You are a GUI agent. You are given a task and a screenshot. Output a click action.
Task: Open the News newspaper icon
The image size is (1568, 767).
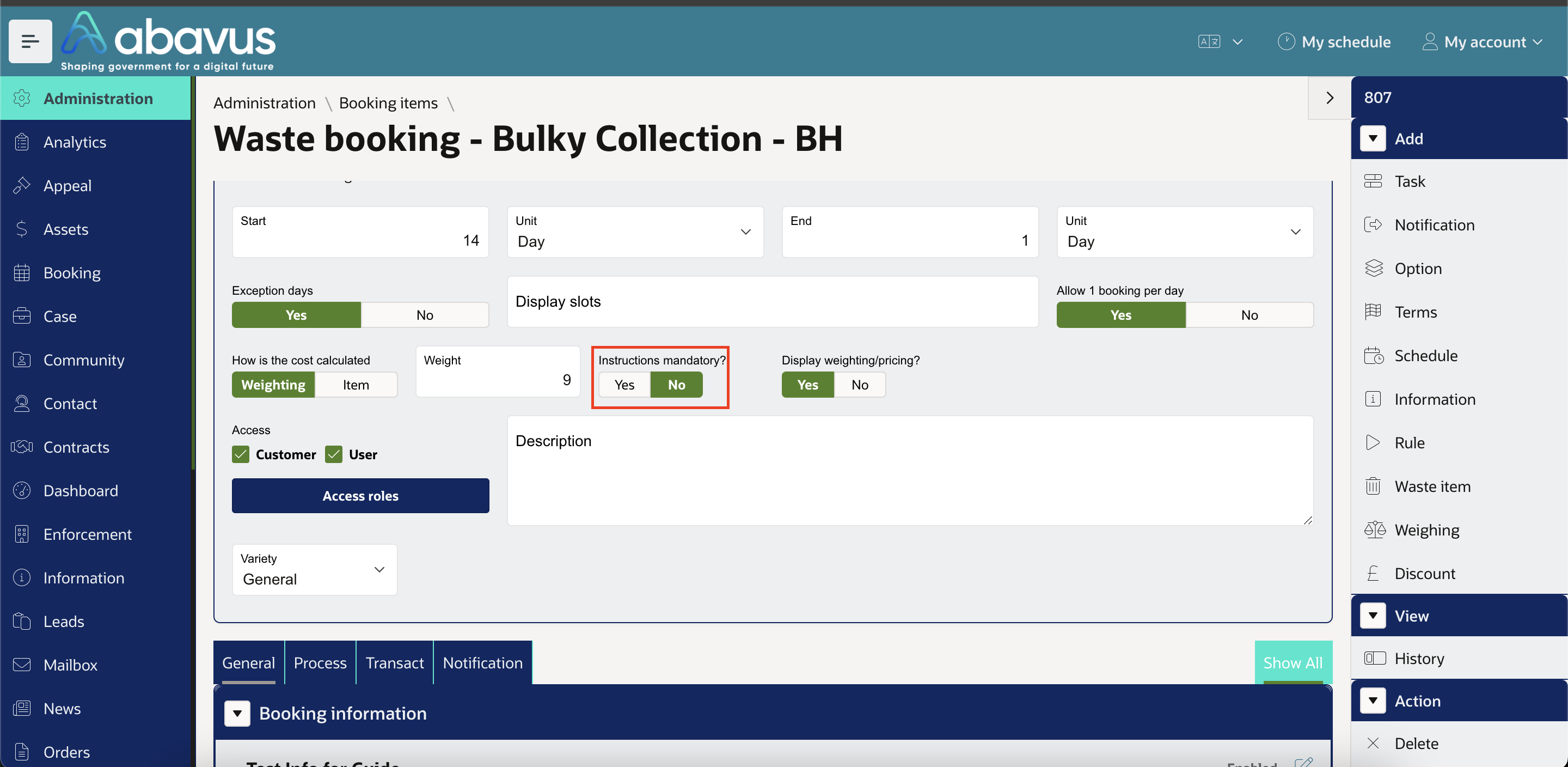click(22, 708)
